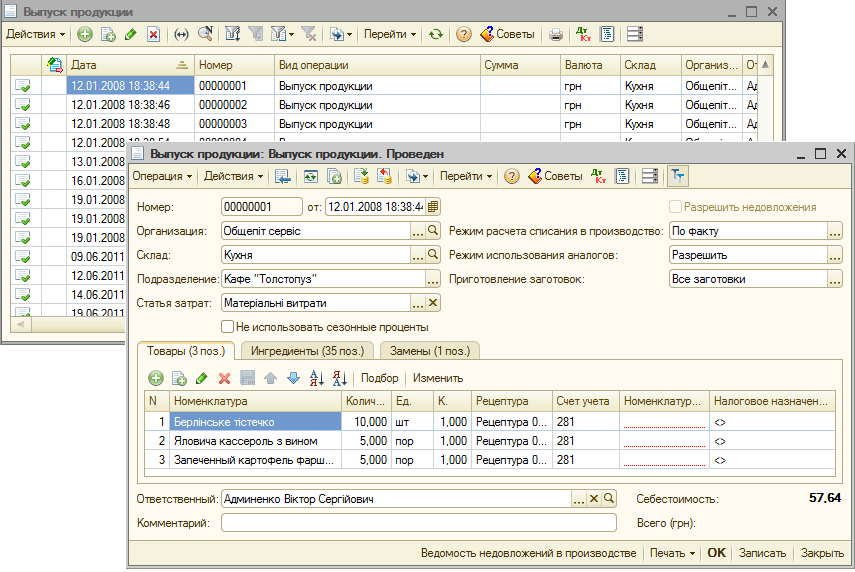Click Дт/Кт postings icon in list window
This screenshot has height=572, width=855.
tap(583, 34)
